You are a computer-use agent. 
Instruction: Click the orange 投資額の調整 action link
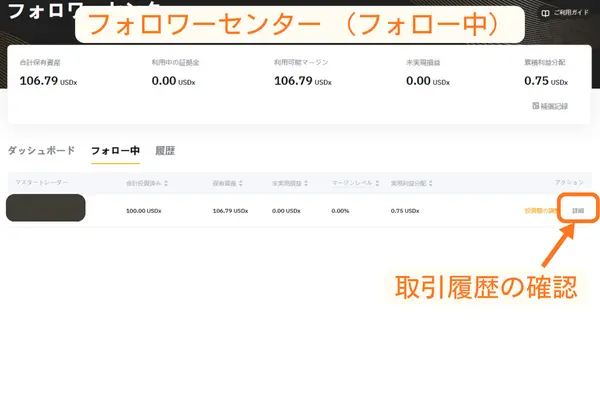541,211
